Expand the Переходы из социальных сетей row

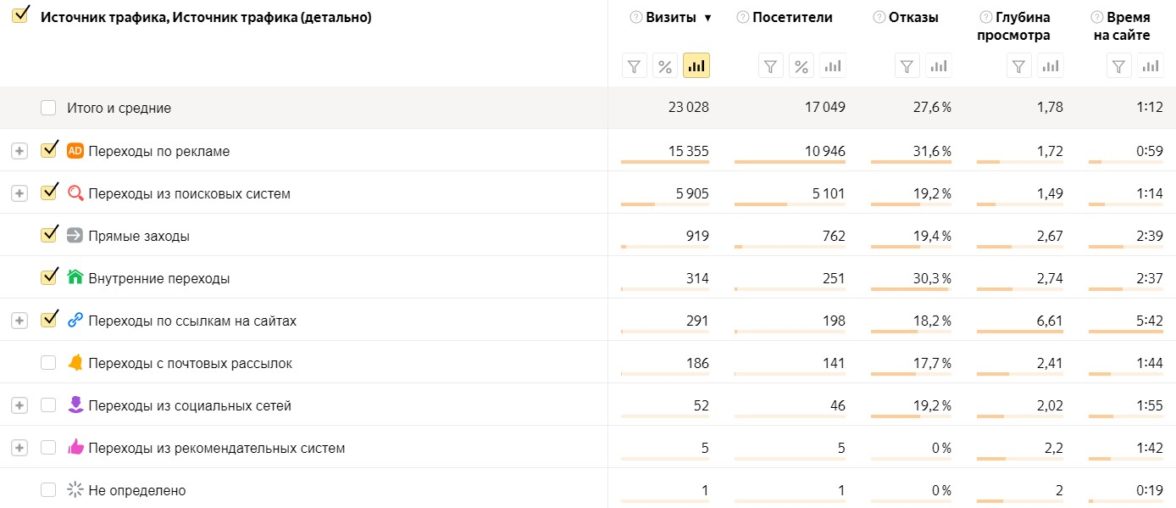coord(18,405)
